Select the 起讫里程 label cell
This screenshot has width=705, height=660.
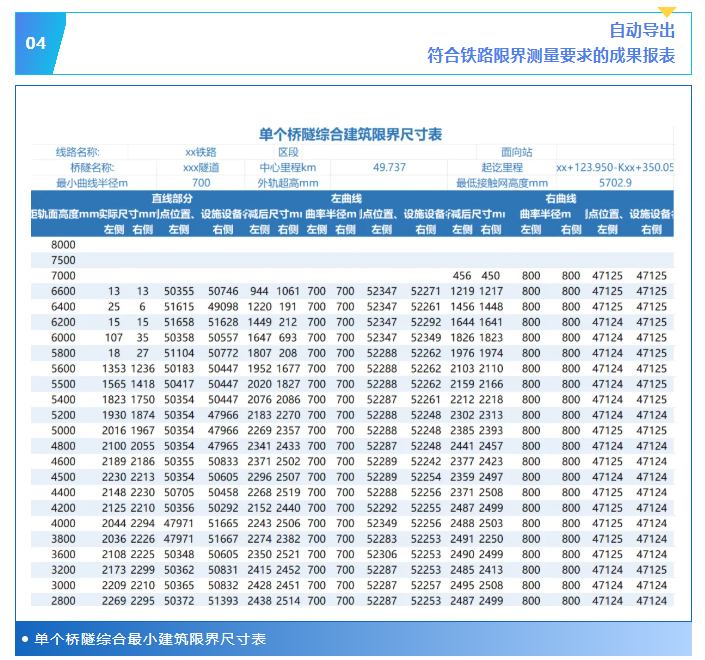pos(502,168)
